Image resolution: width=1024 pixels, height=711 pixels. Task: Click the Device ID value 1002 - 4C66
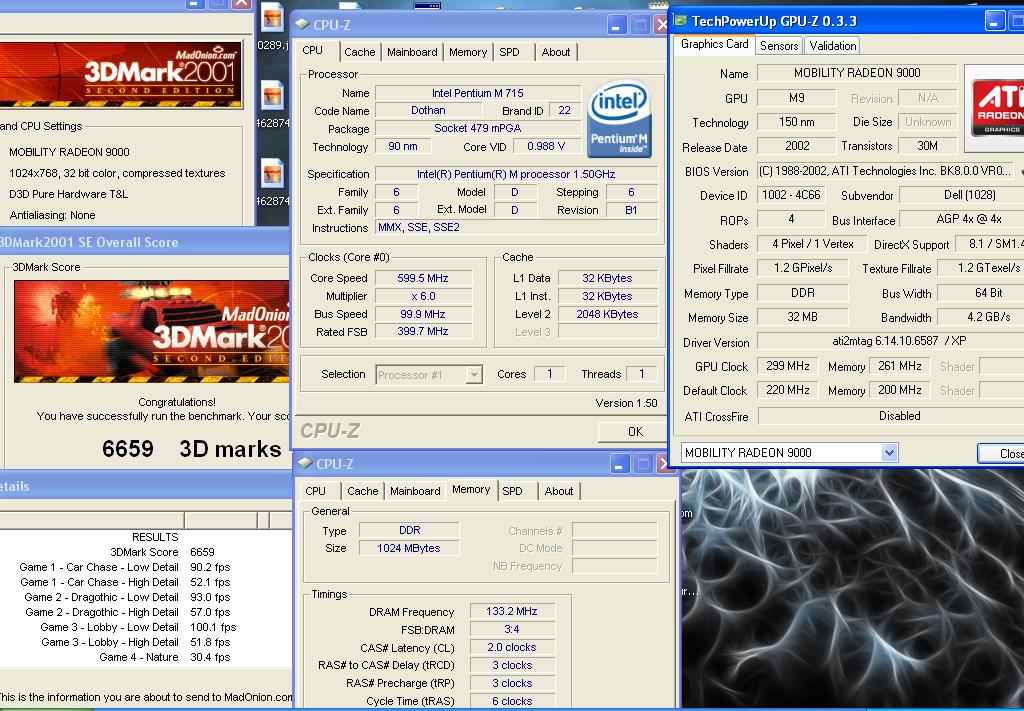792,195
